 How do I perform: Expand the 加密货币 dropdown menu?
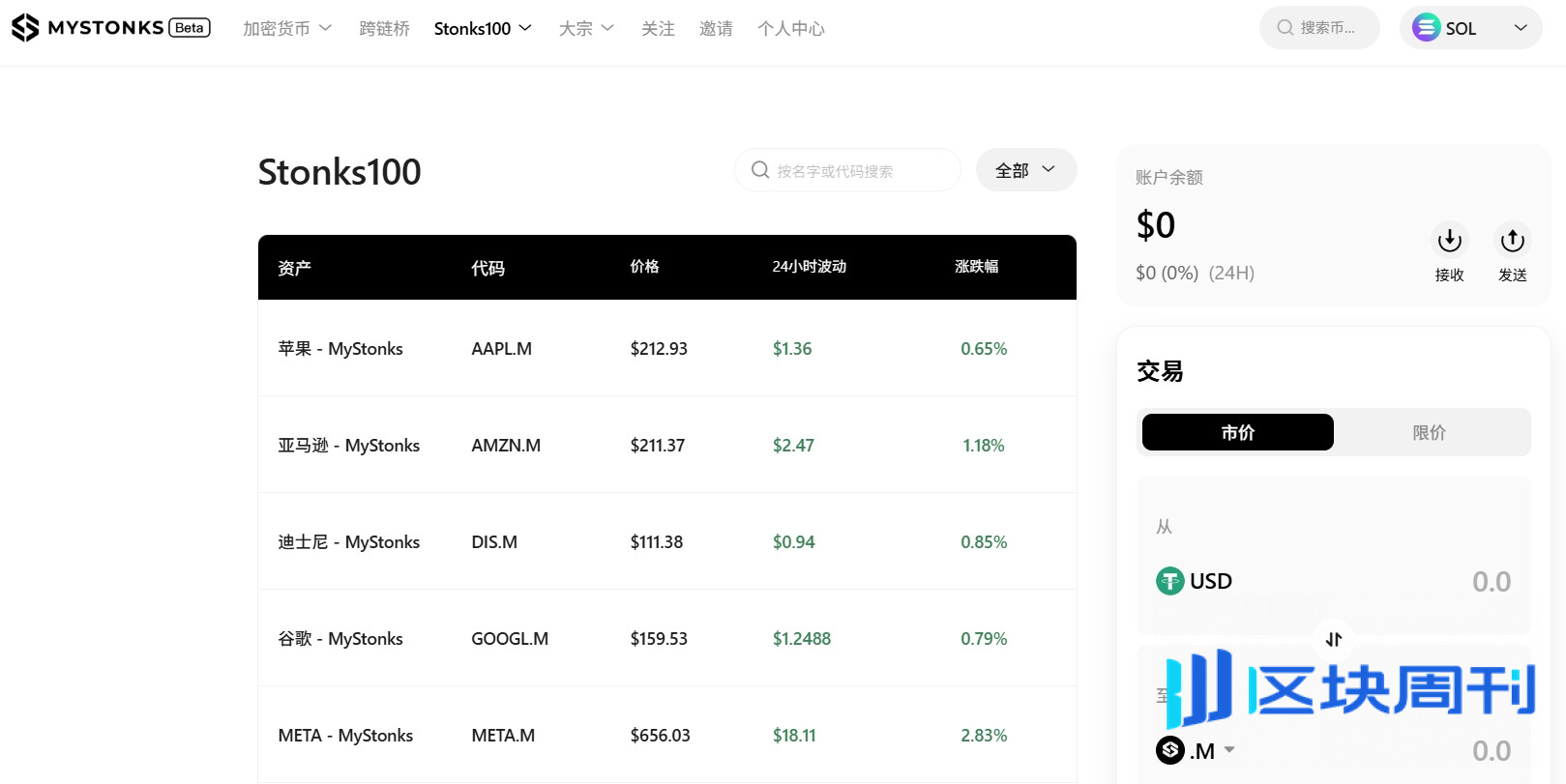286,29
